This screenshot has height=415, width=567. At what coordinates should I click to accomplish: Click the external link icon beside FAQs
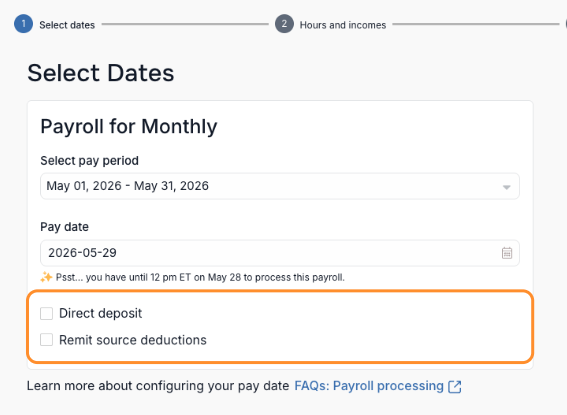tap(455, 386)
